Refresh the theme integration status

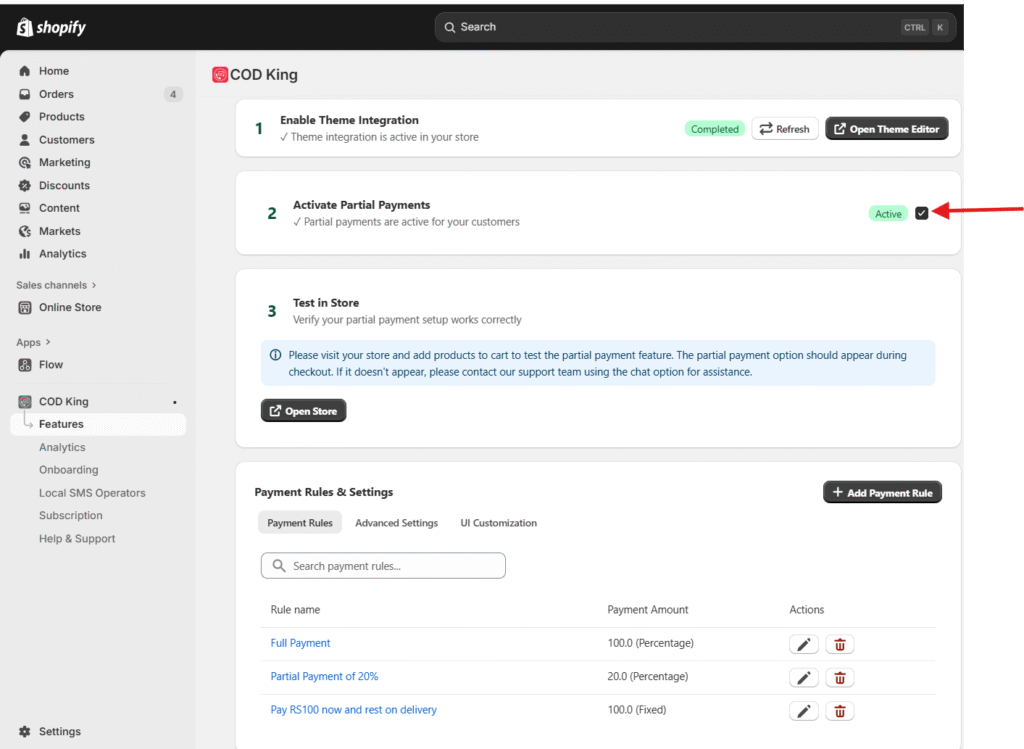point(784,129)
